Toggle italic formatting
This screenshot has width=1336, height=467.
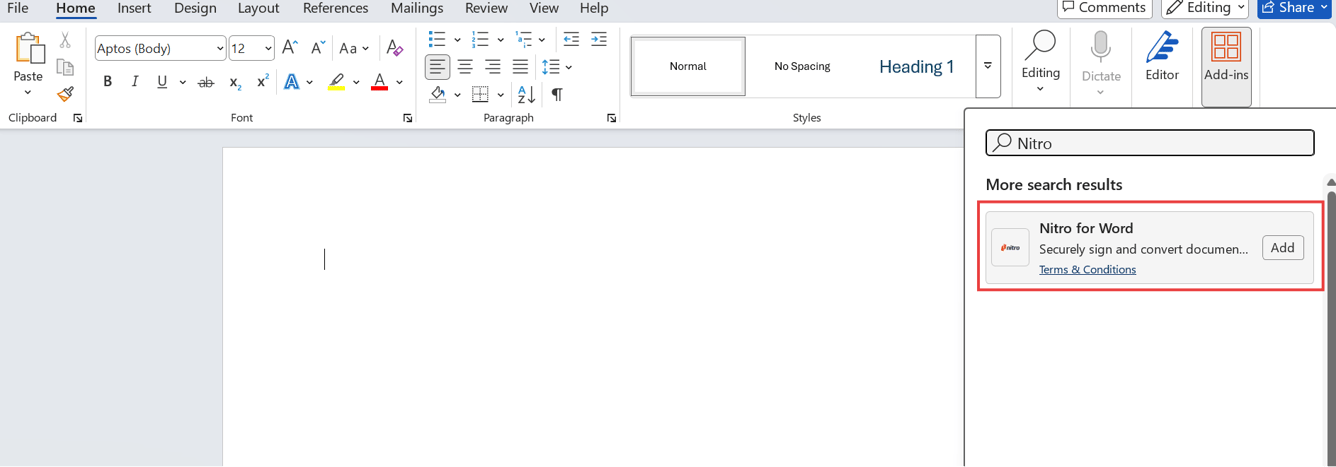click(134, 82)
